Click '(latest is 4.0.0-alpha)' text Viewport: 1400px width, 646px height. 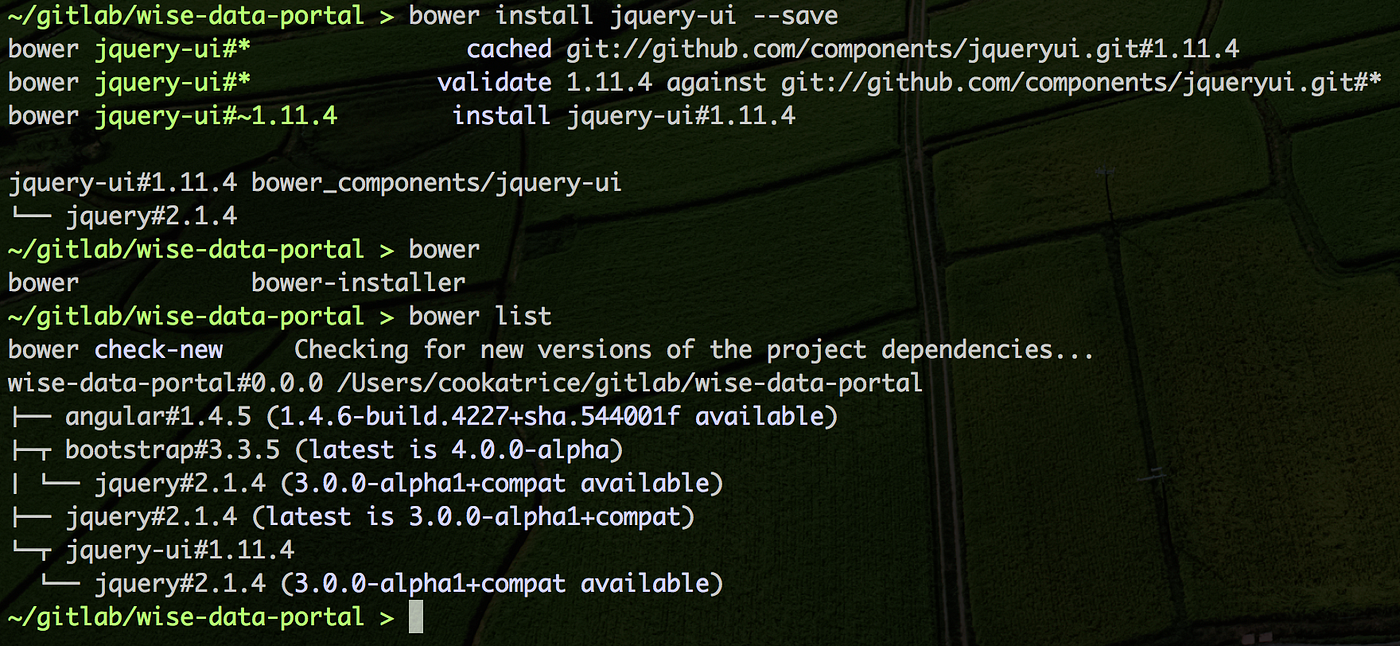(459, 450)
